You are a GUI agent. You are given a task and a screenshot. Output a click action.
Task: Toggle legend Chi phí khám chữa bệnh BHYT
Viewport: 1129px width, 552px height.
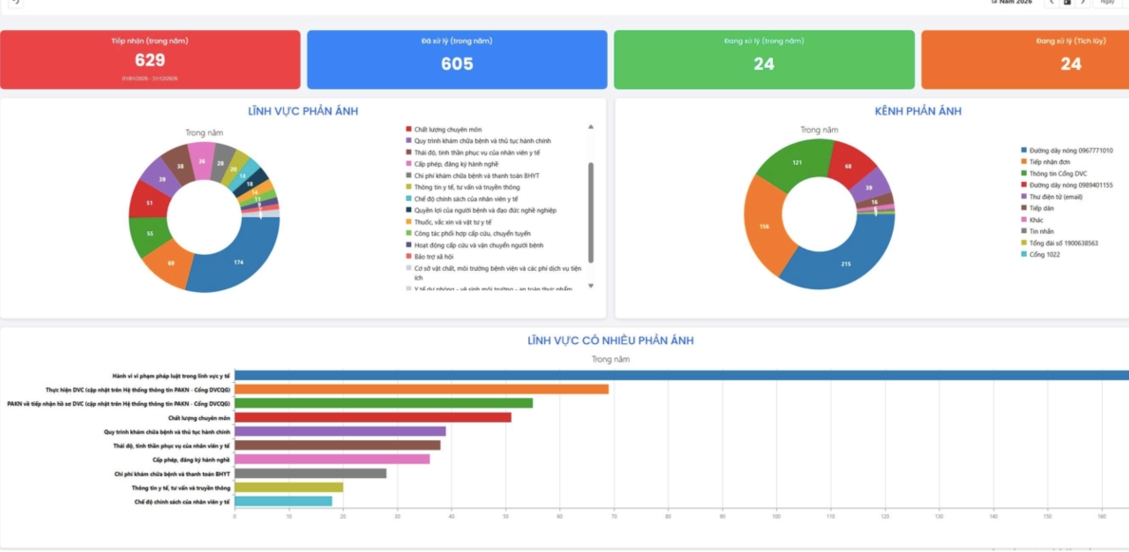(472, 176)
